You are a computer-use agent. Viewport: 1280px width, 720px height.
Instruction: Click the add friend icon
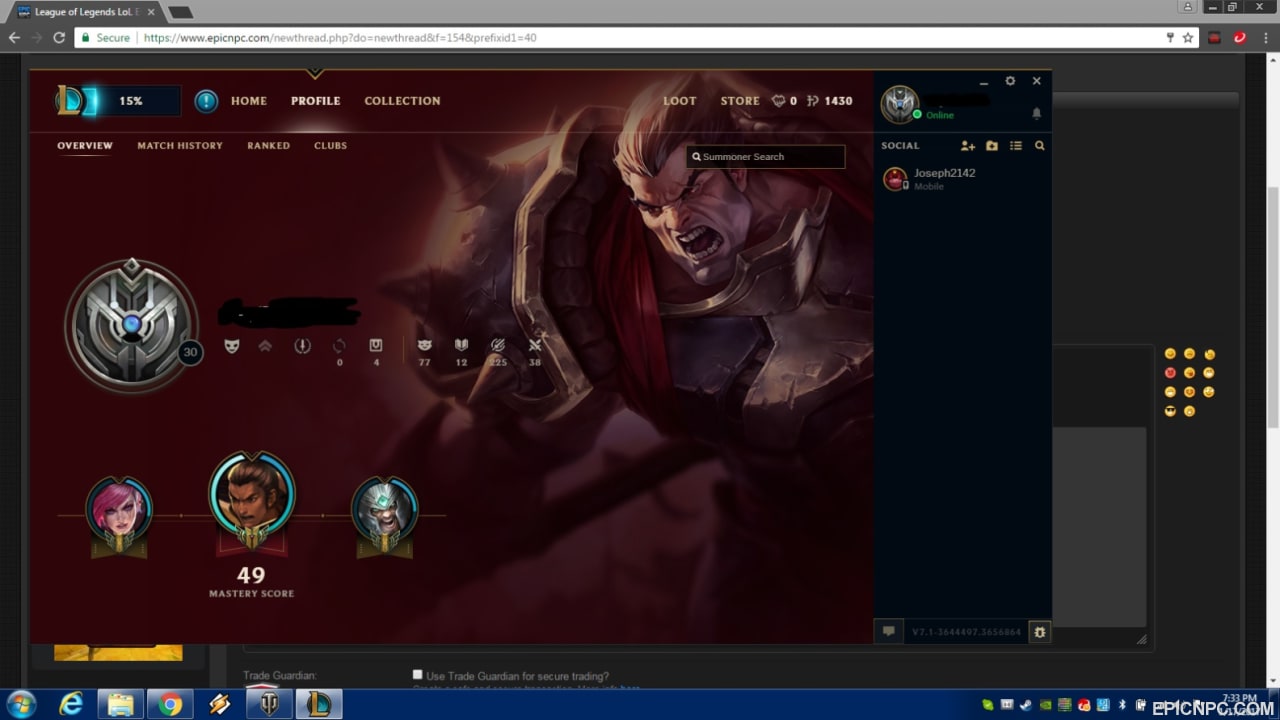point(967,146)
